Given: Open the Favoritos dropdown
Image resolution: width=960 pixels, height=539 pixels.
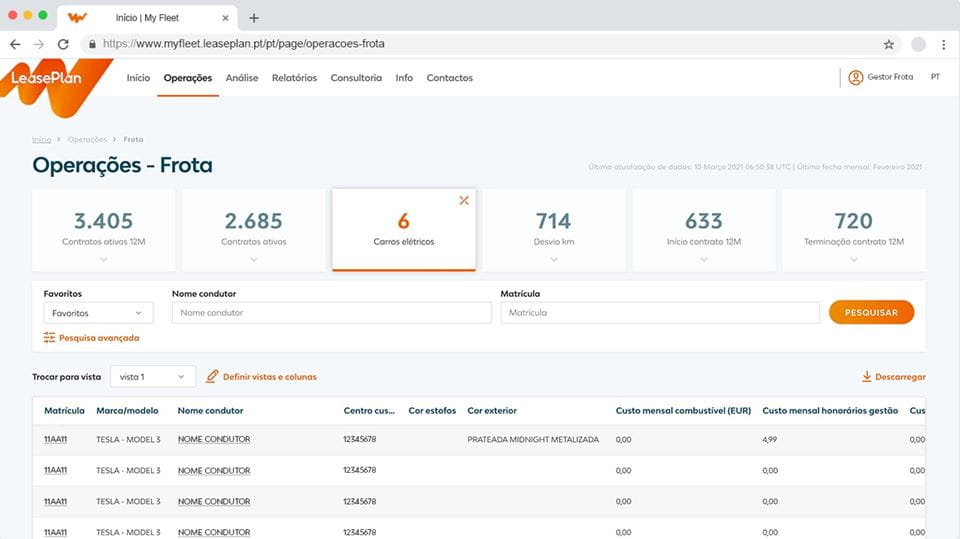Looking at the screenshot, I should [98, 313].
